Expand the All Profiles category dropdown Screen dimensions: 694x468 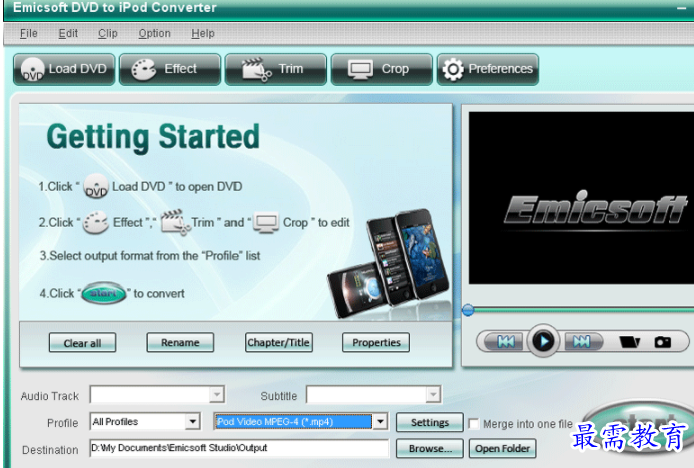pyautogui.click(x=193, y=422)
